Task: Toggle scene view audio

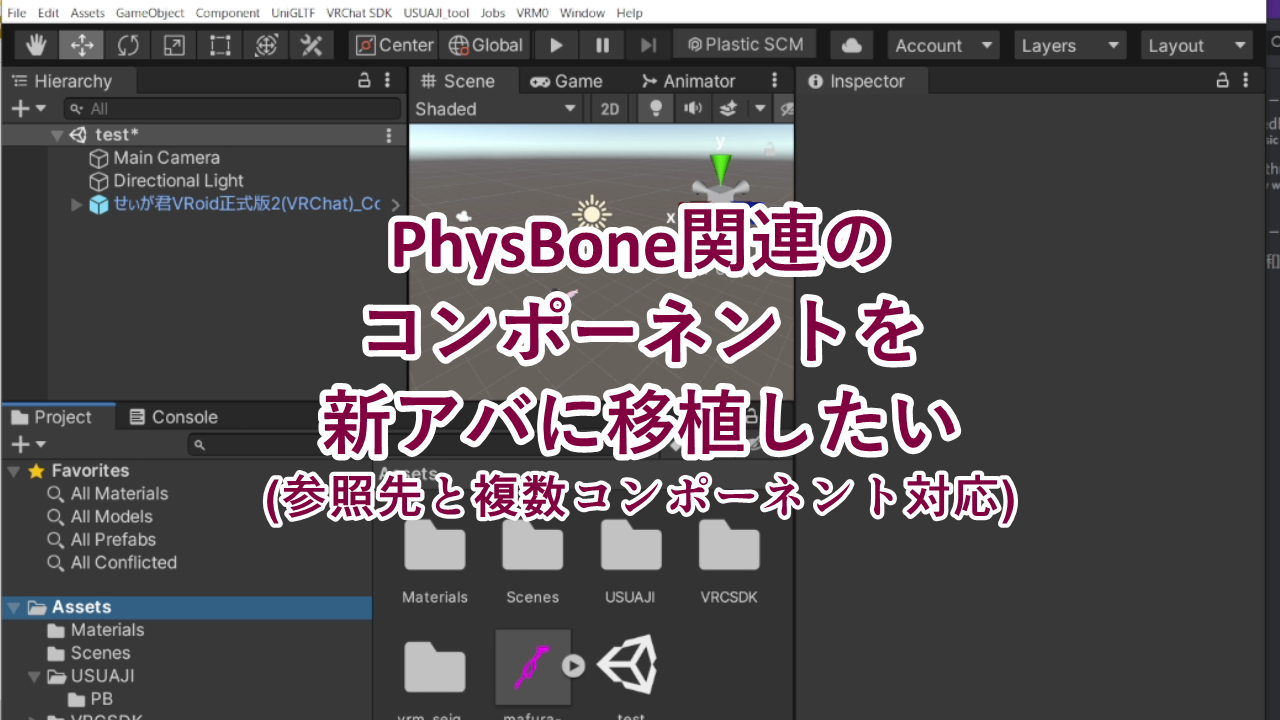Action: (692, 108)
